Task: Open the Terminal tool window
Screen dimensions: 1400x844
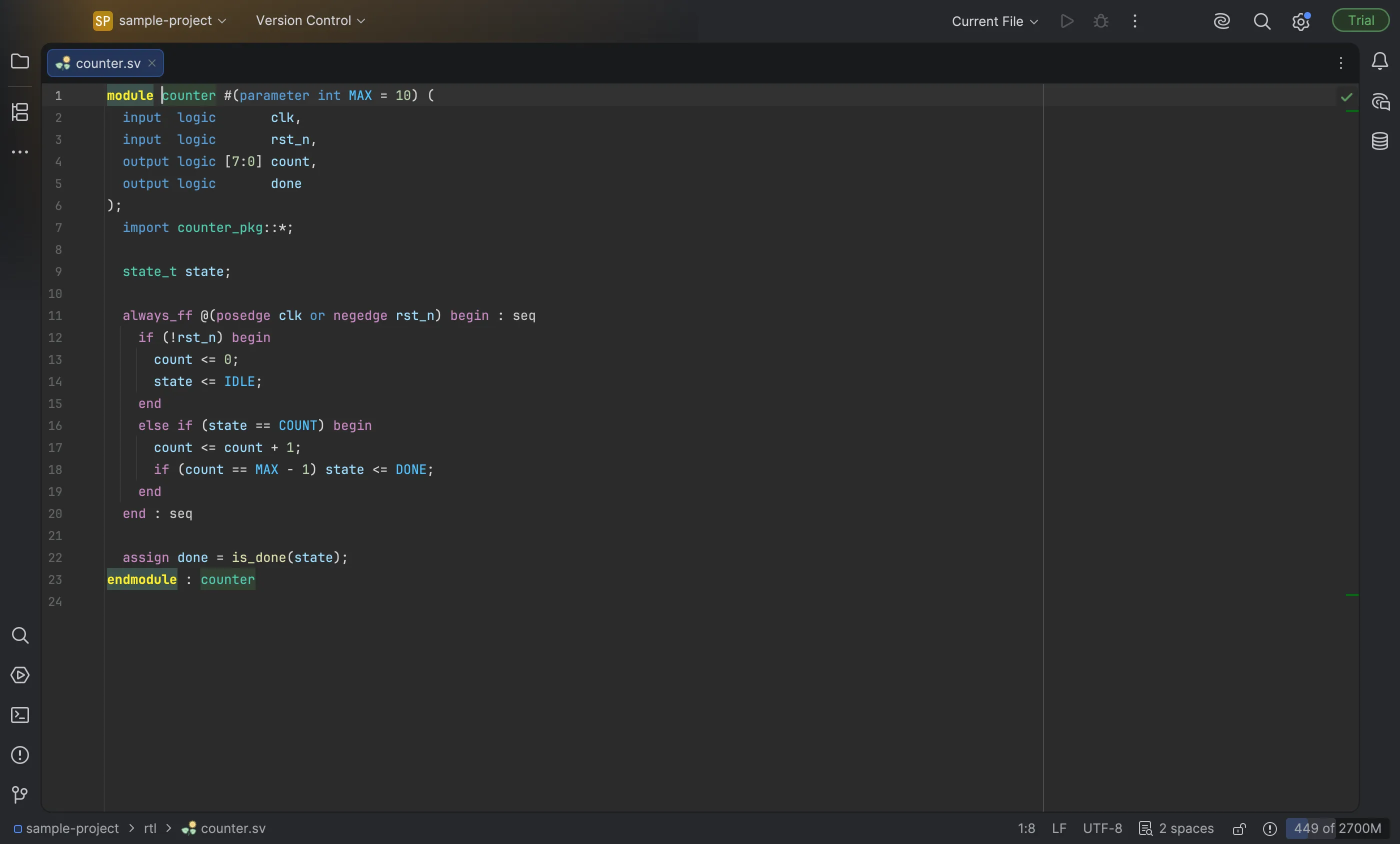Action: [x=20, y=714]
